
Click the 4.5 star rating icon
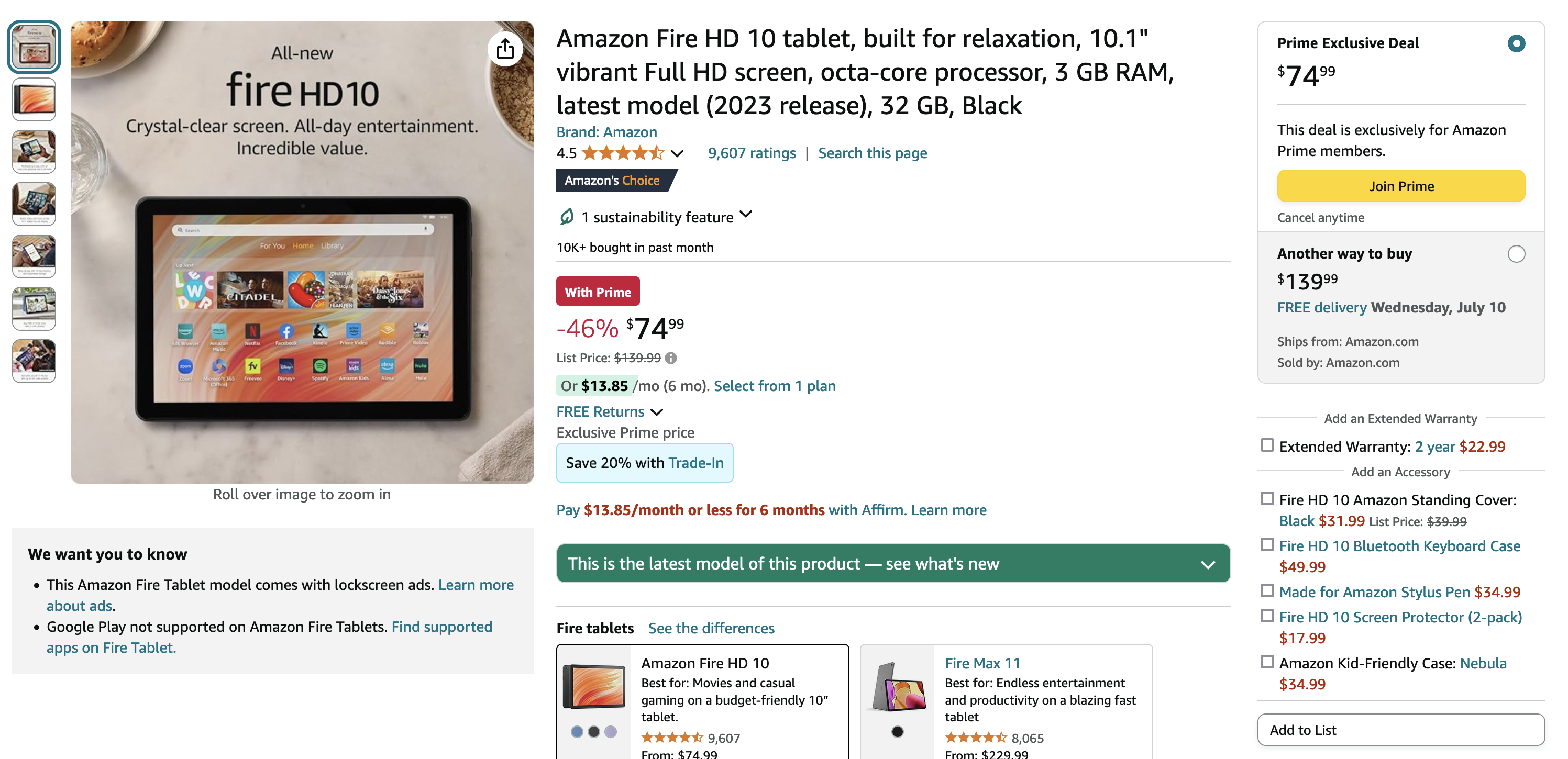(624, 153)
